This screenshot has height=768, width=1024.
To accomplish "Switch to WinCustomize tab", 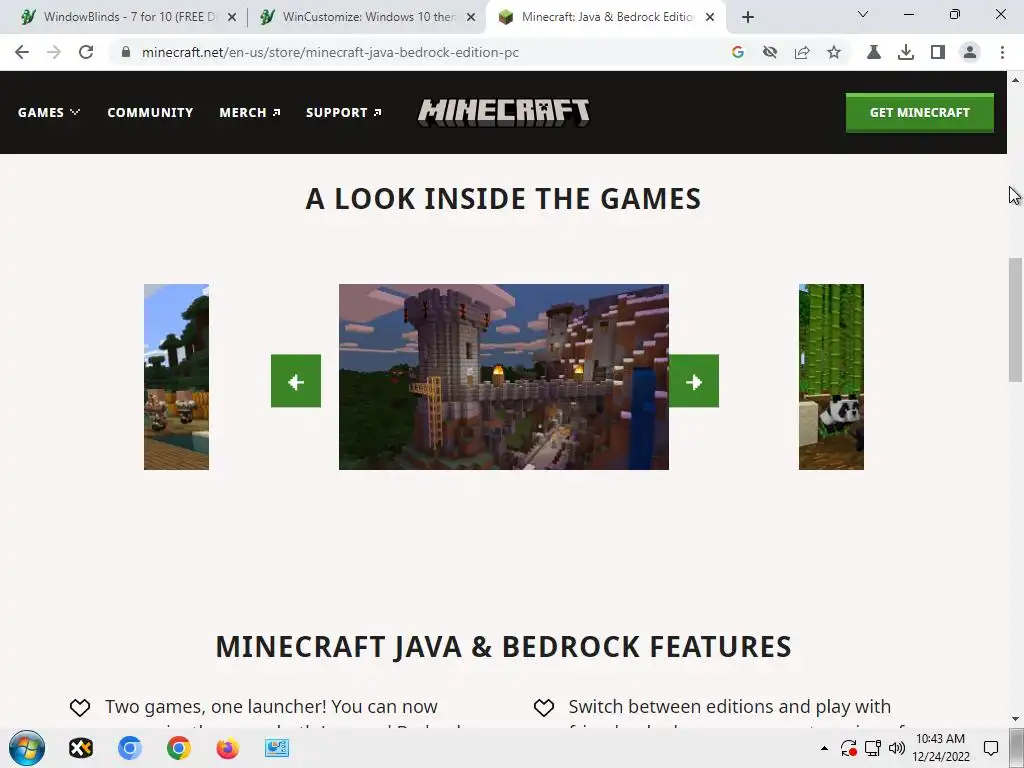I will click(x=368, y=17).
